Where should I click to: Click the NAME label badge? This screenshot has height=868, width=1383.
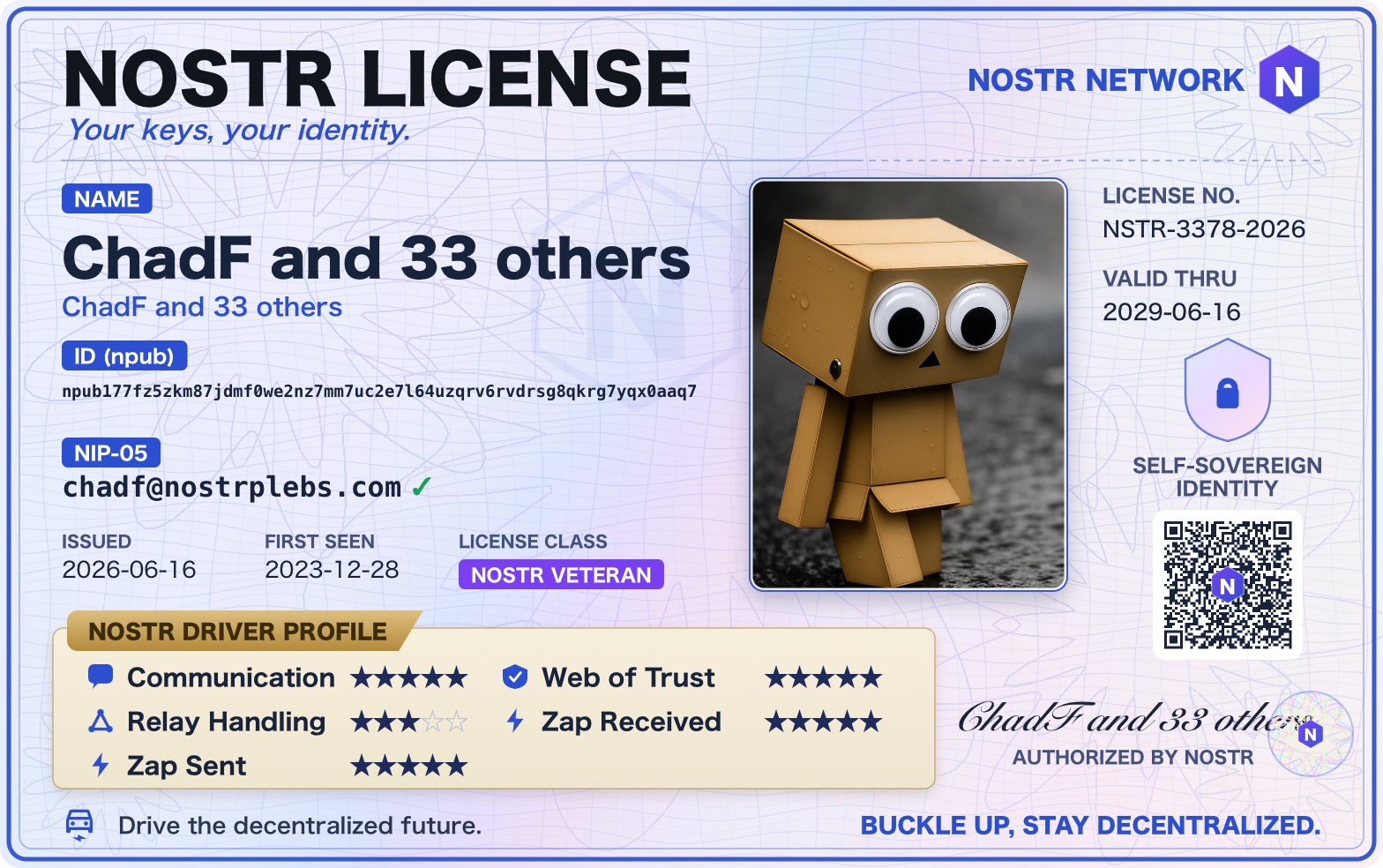pyautogui.click(x=107, y=198)
